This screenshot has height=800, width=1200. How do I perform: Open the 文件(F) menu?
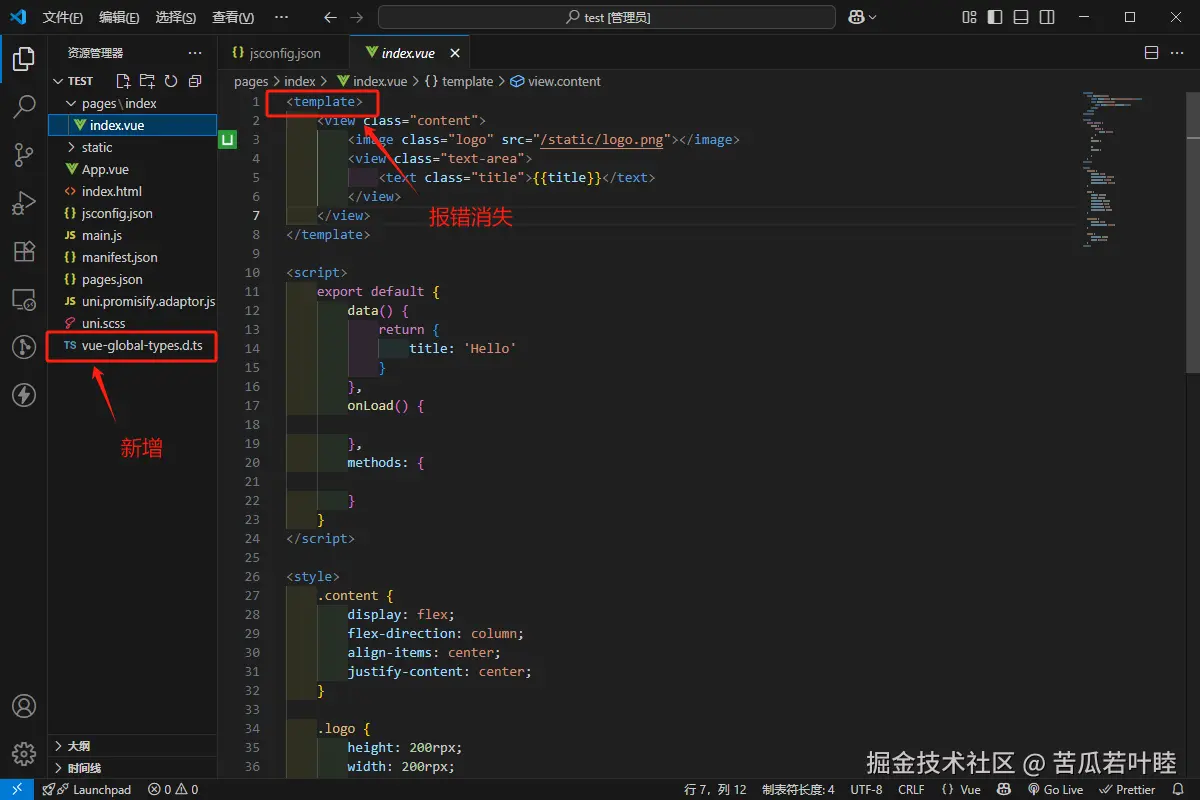pos(63,17)
